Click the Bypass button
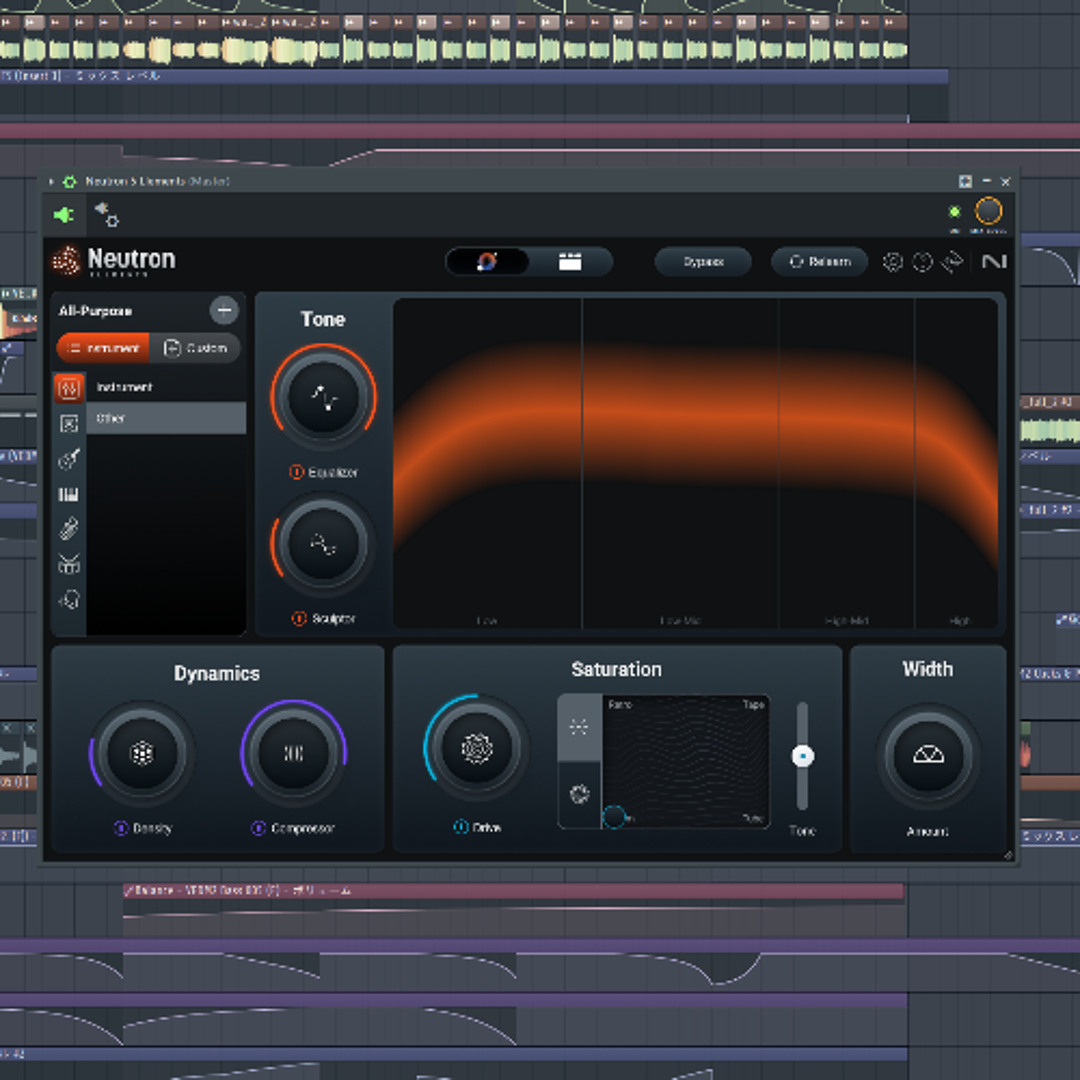 pyautogui.click(x=703, y=262)
